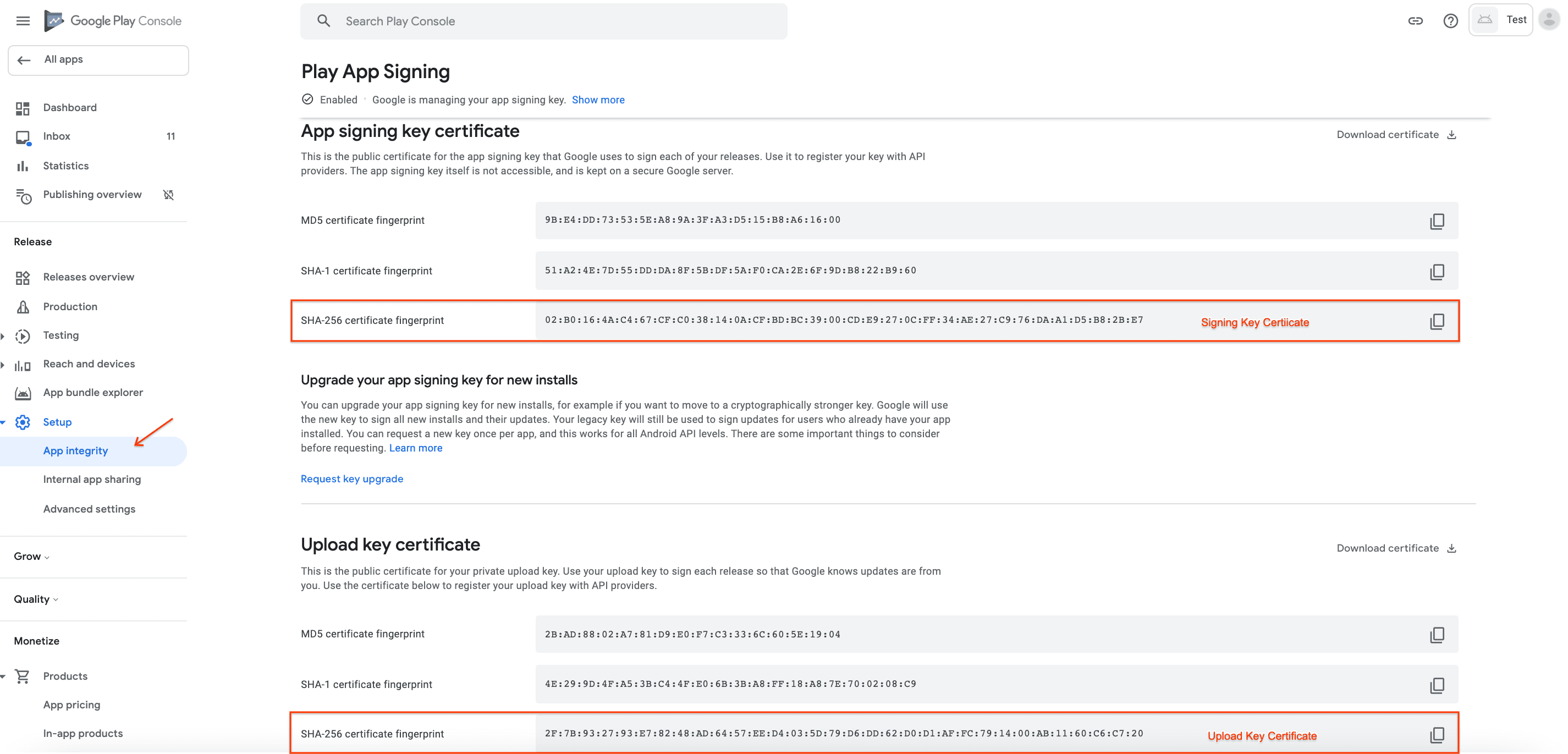1568x754 pixels.
Task: Expand the Release section in sidebar
Action: [x=33, y=241]
